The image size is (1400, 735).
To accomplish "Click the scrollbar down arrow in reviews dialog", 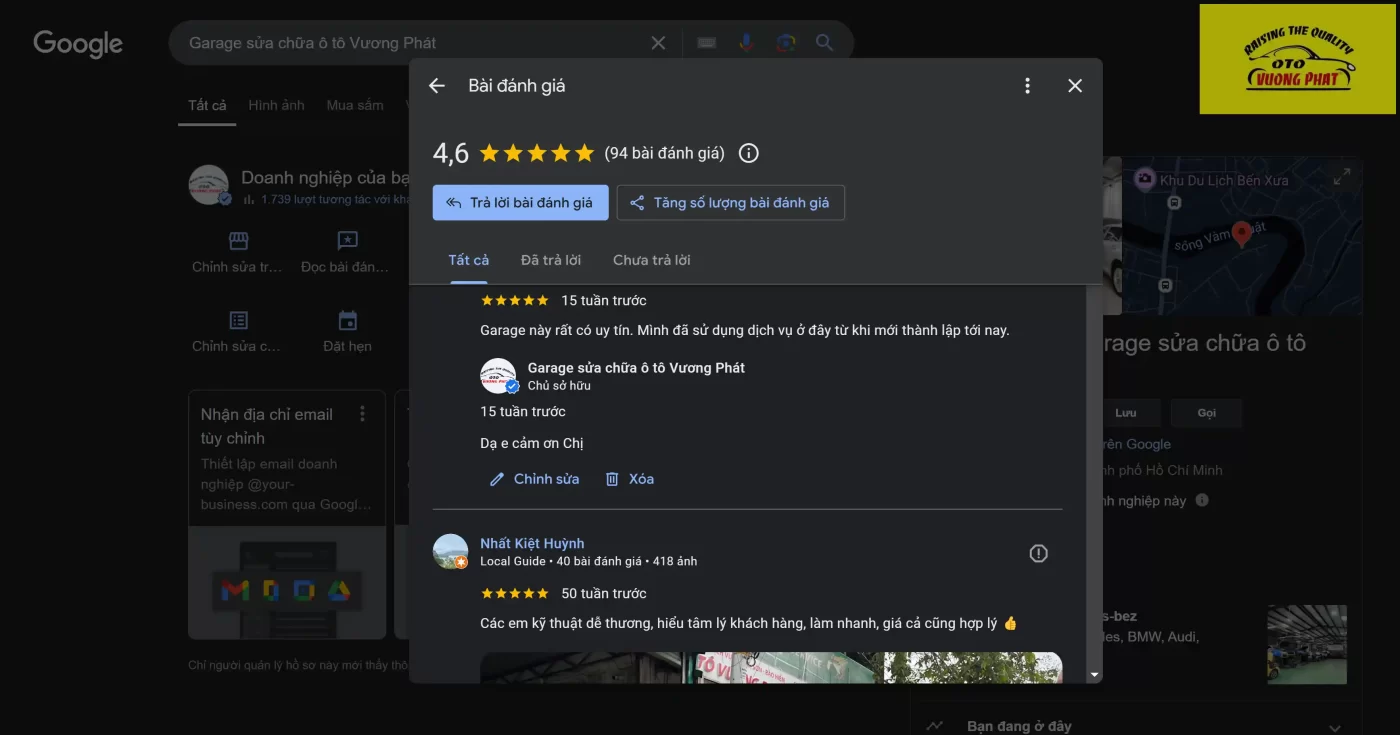I will pos(1094,676).
